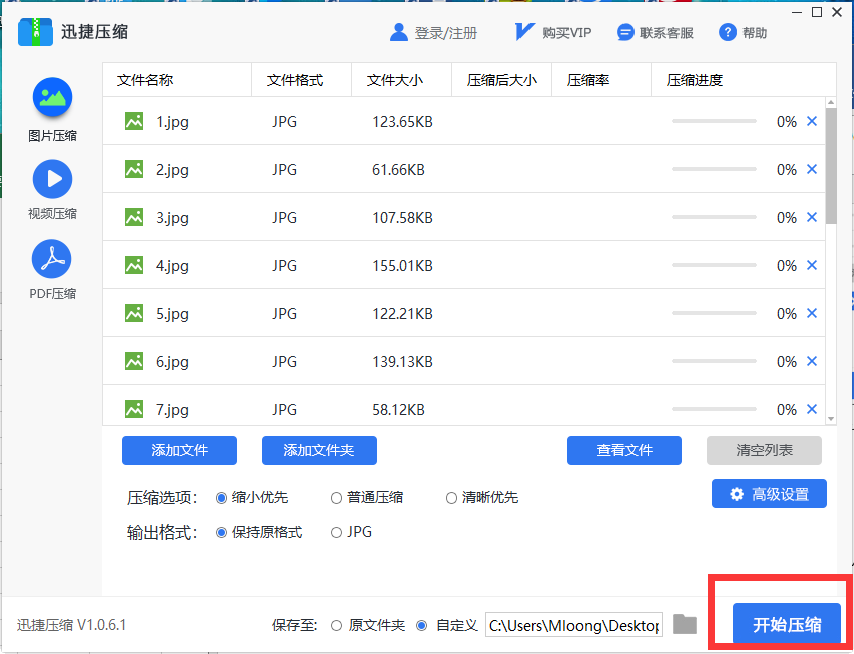Click the 登录/注册 user icon

click(399, 33)
